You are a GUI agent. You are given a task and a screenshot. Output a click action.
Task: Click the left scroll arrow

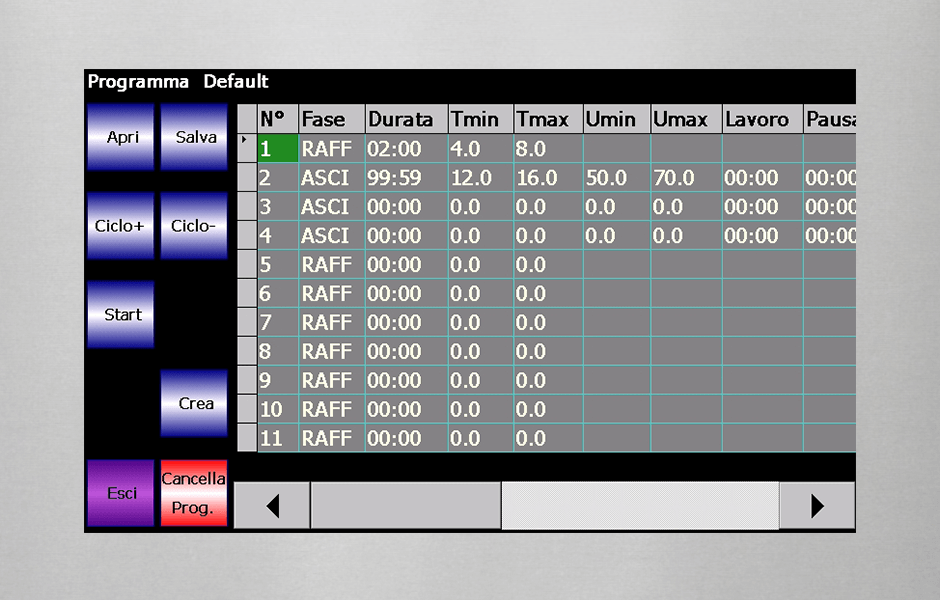tap(272, 506)
